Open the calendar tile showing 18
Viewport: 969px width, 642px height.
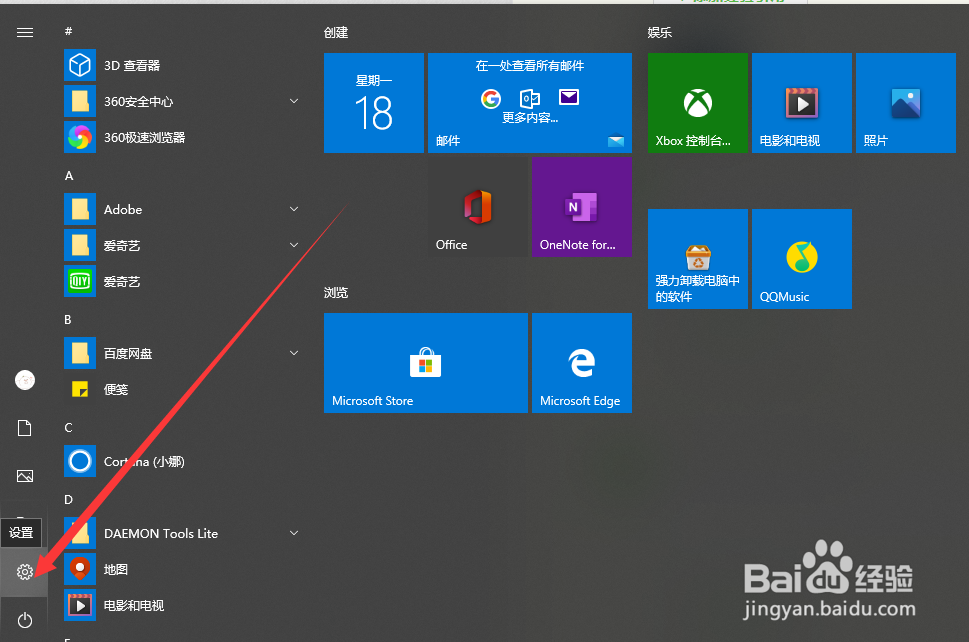[x=374, y=103]
